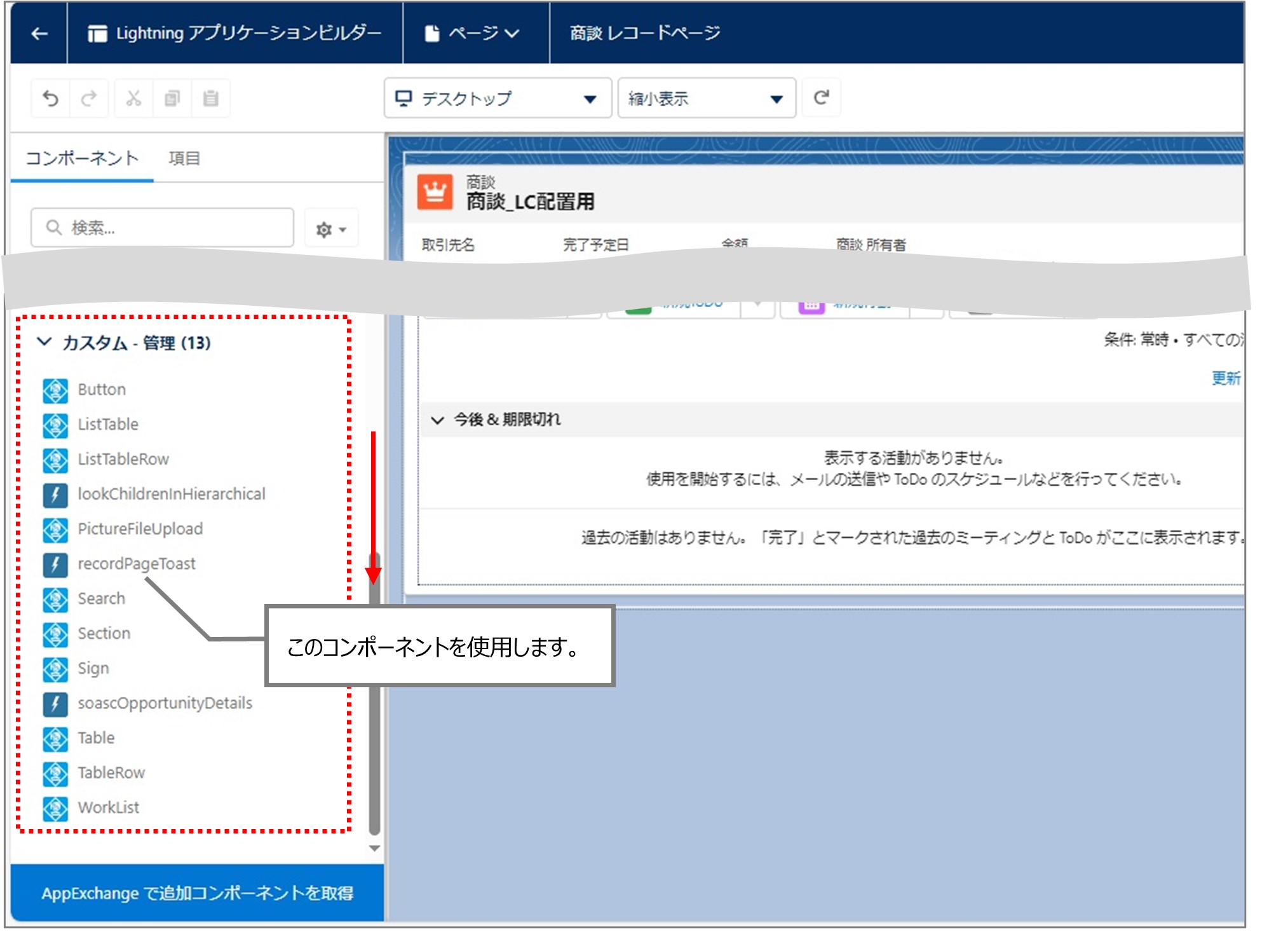Click the Undo icon in toolbar
This screenshot has width=1288, height=932.
pos(50,99)
